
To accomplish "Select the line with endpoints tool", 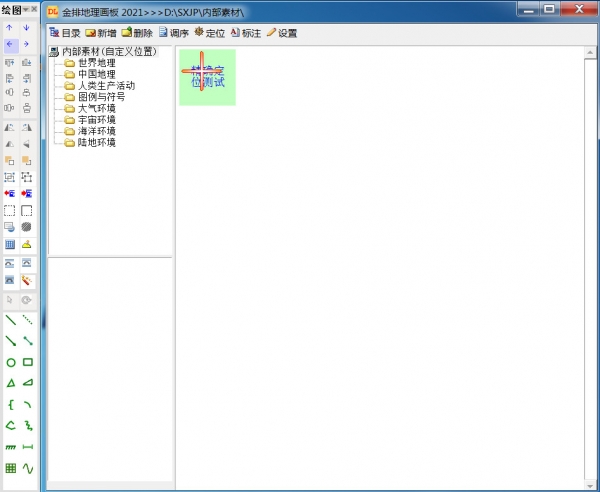I will click(27, 340).
